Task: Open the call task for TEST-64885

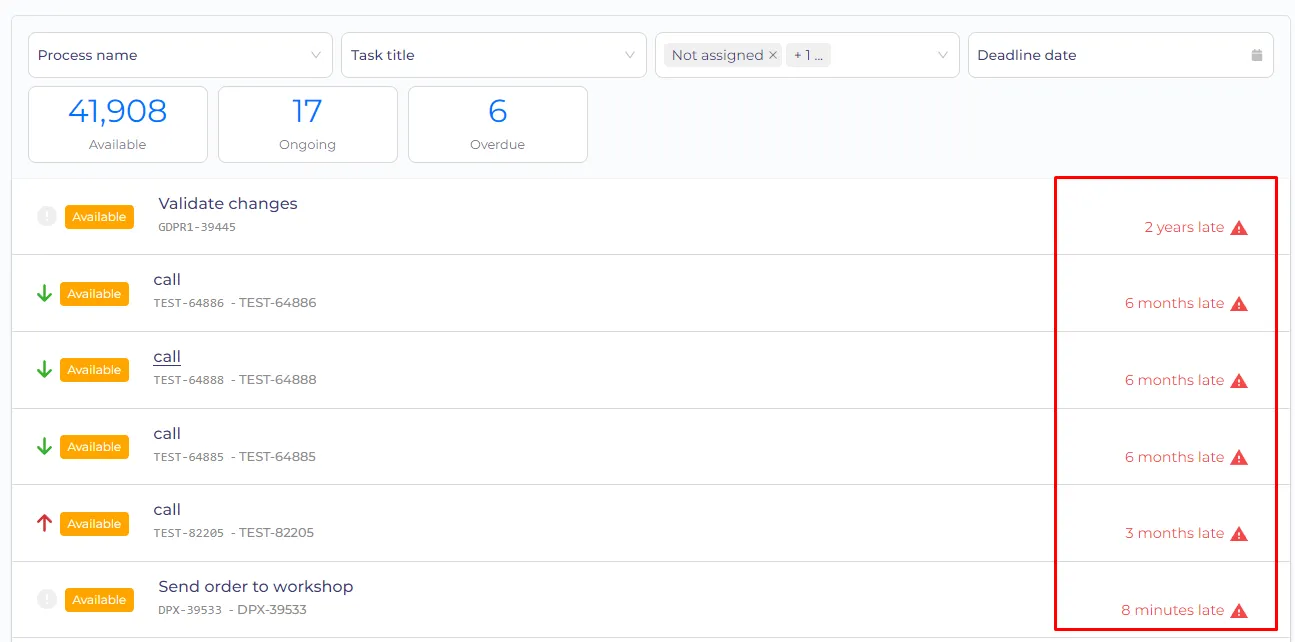Action: (167, 433)
